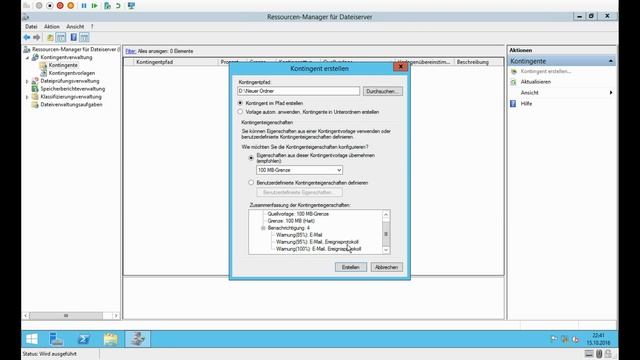Click the Checkpoint icon in VM toolbar
This screenshot has height=360, width=640.
(107, 6)
